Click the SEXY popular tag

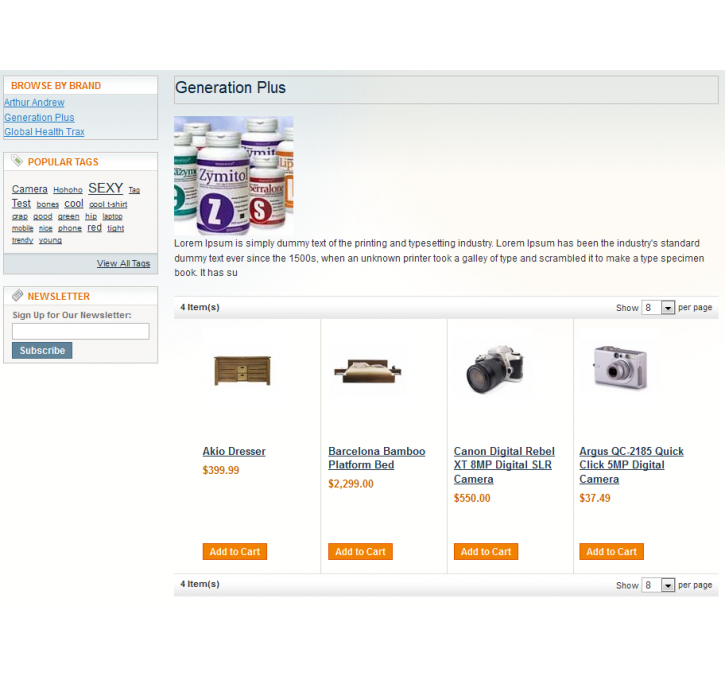[x=105, y=188]
